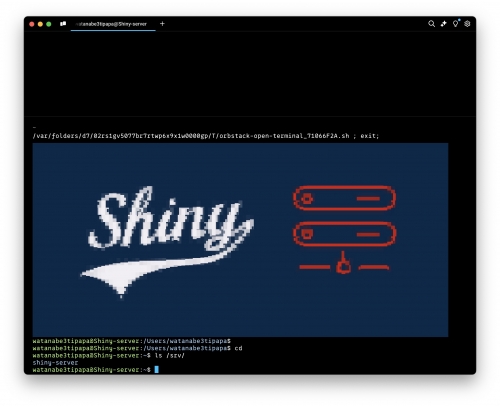The image size is (500, 406).
Task: Click the 'ls /srv/' command line
Action: point(108,355)
